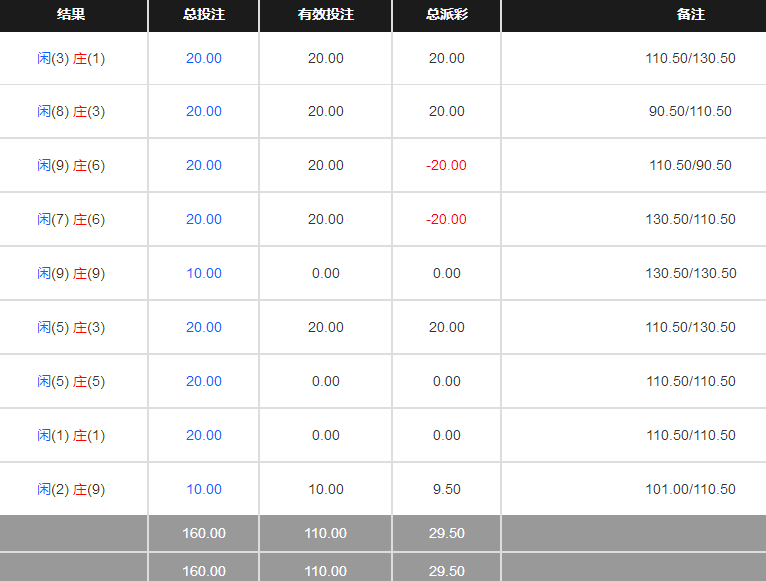Click blue 20.00 in the 闲(1) 庄(1) row
Image resolution: width=766 pixels, height=581 pixels.
tap(204, 435)
